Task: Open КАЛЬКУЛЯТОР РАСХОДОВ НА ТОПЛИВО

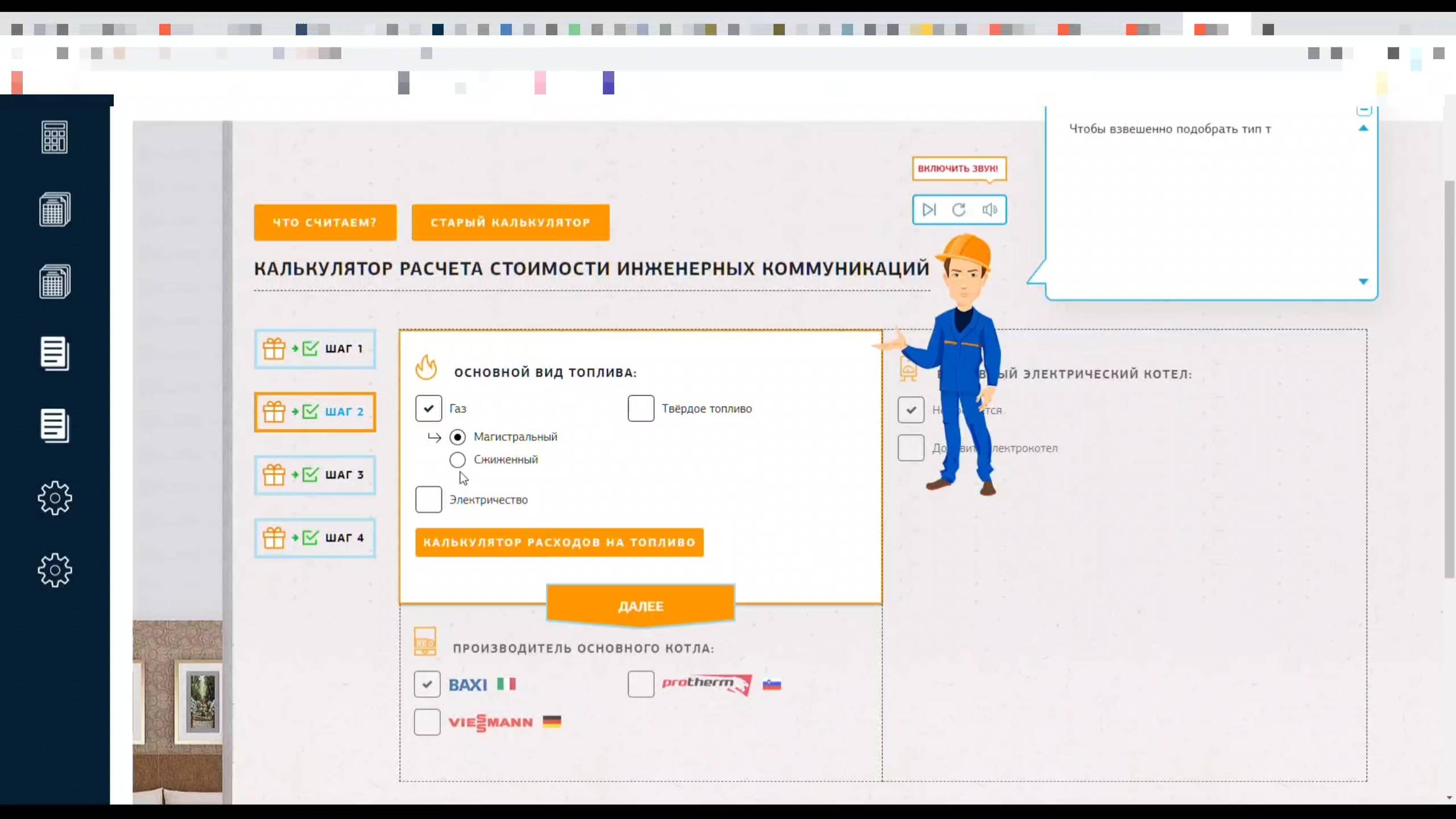Action: click(x=559, y=542)
